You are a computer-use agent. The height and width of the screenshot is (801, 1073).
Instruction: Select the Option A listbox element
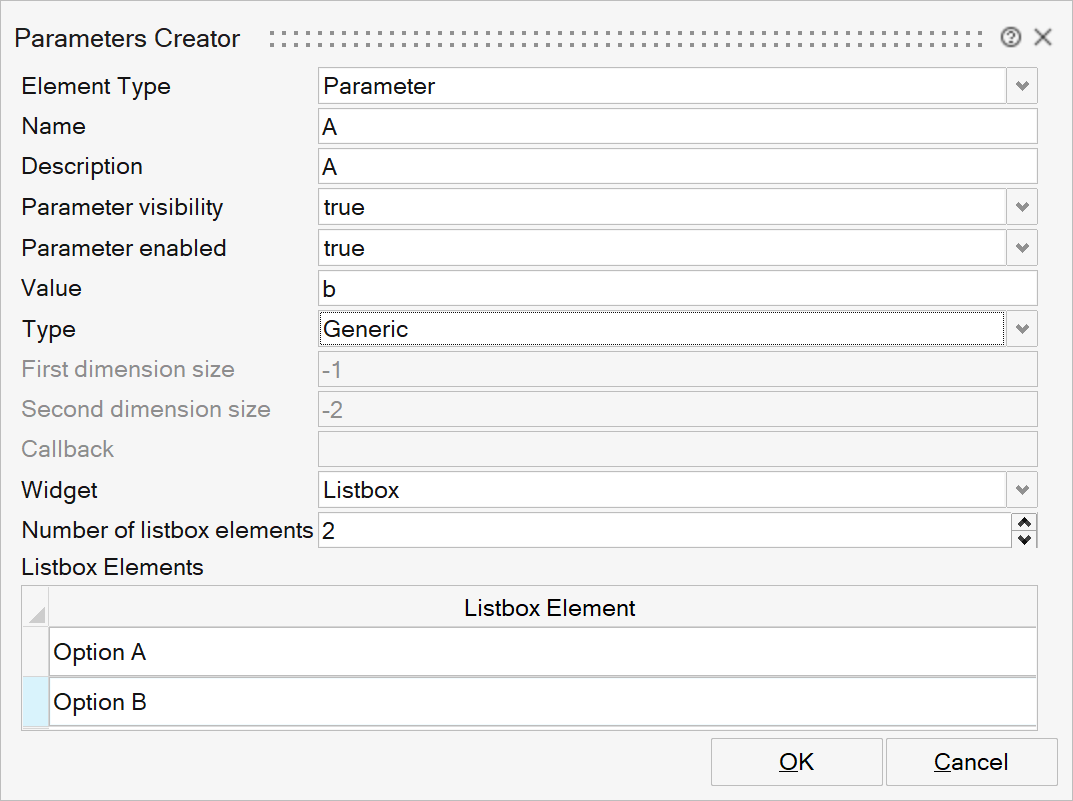point(542,653)
